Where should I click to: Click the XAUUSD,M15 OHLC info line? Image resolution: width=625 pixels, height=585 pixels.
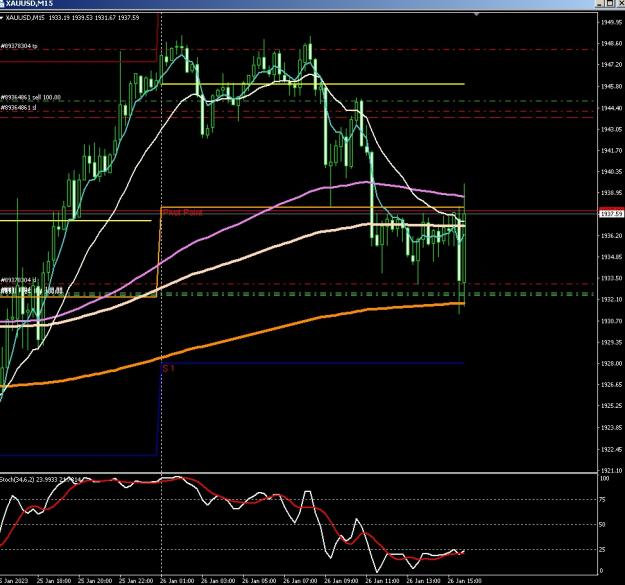click(x=72, y=18)
